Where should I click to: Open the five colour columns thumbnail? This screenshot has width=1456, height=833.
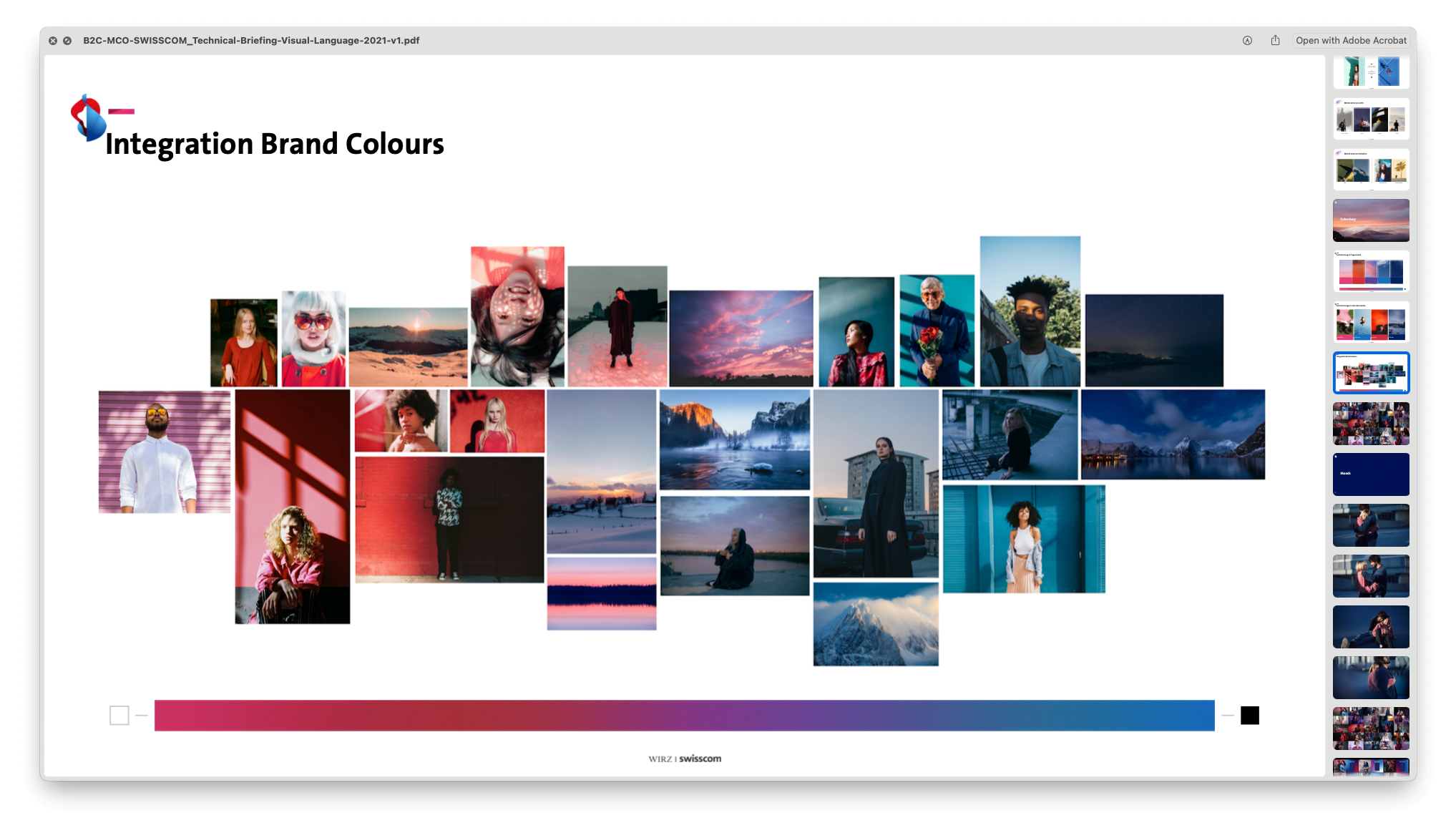[1370, 271]
